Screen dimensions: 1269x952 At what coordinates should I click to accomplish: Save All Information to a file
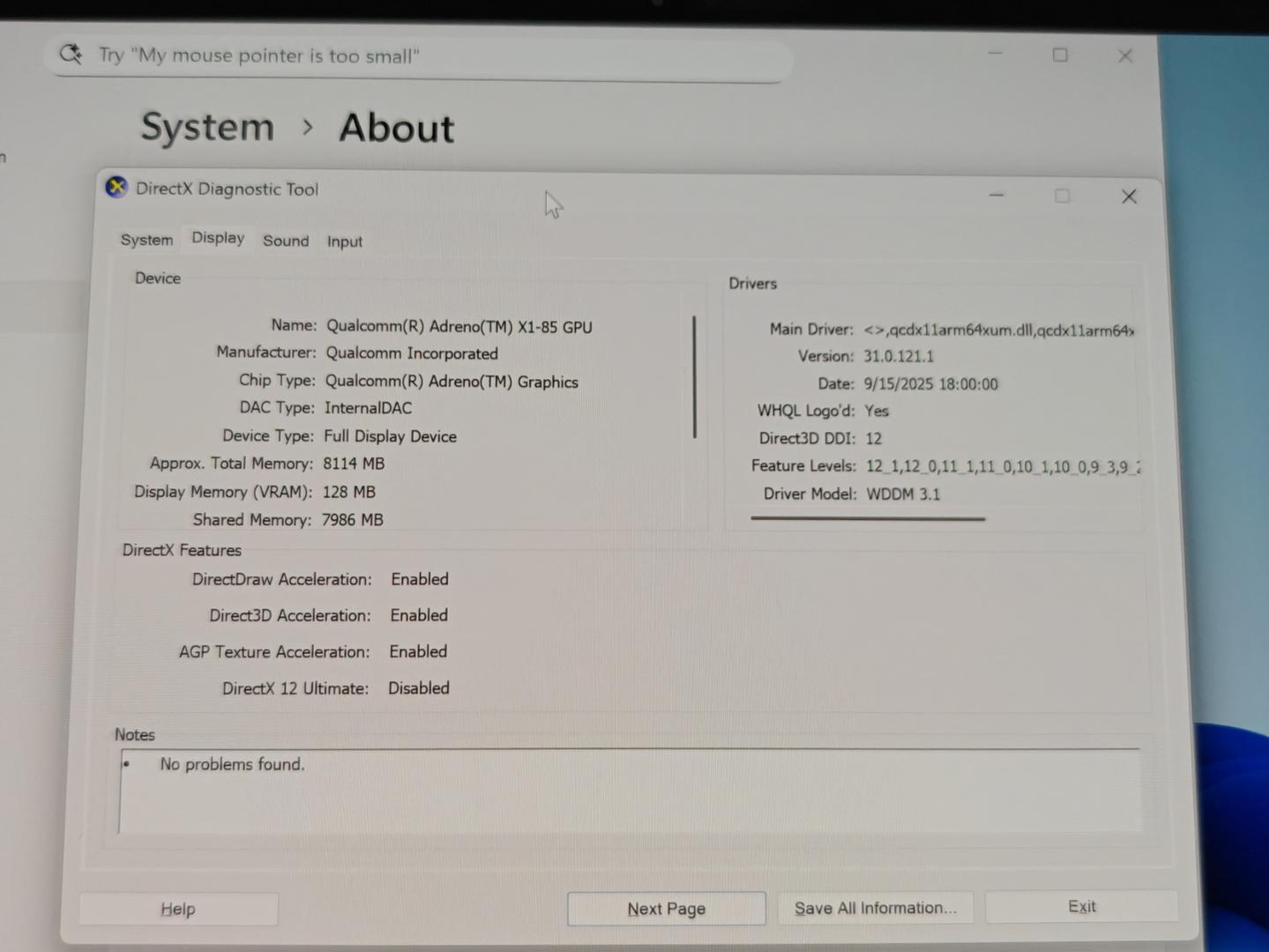pyautogui.click(x=875, y=908)
